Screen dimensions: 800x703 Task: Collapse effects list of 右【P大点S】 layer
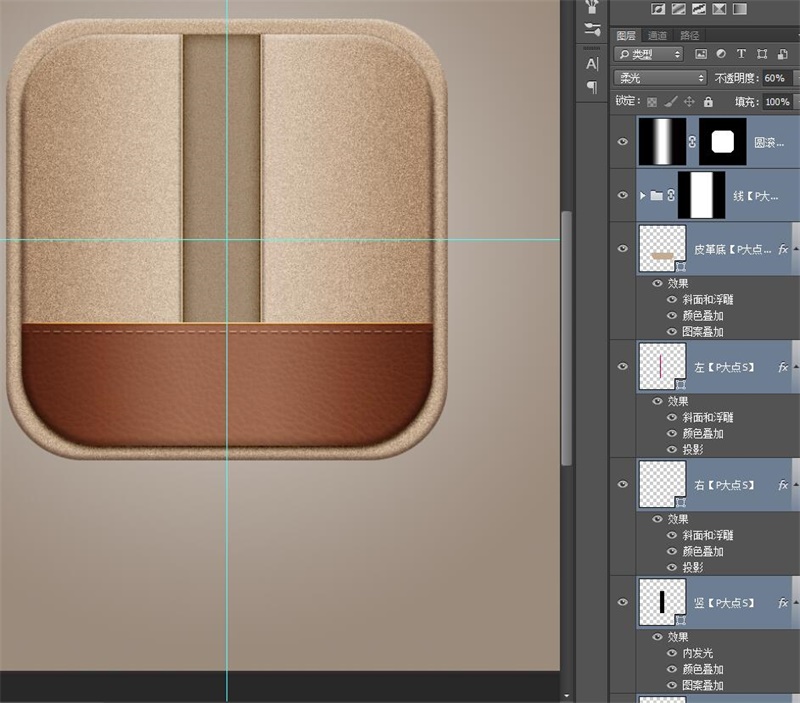(796, 485)
